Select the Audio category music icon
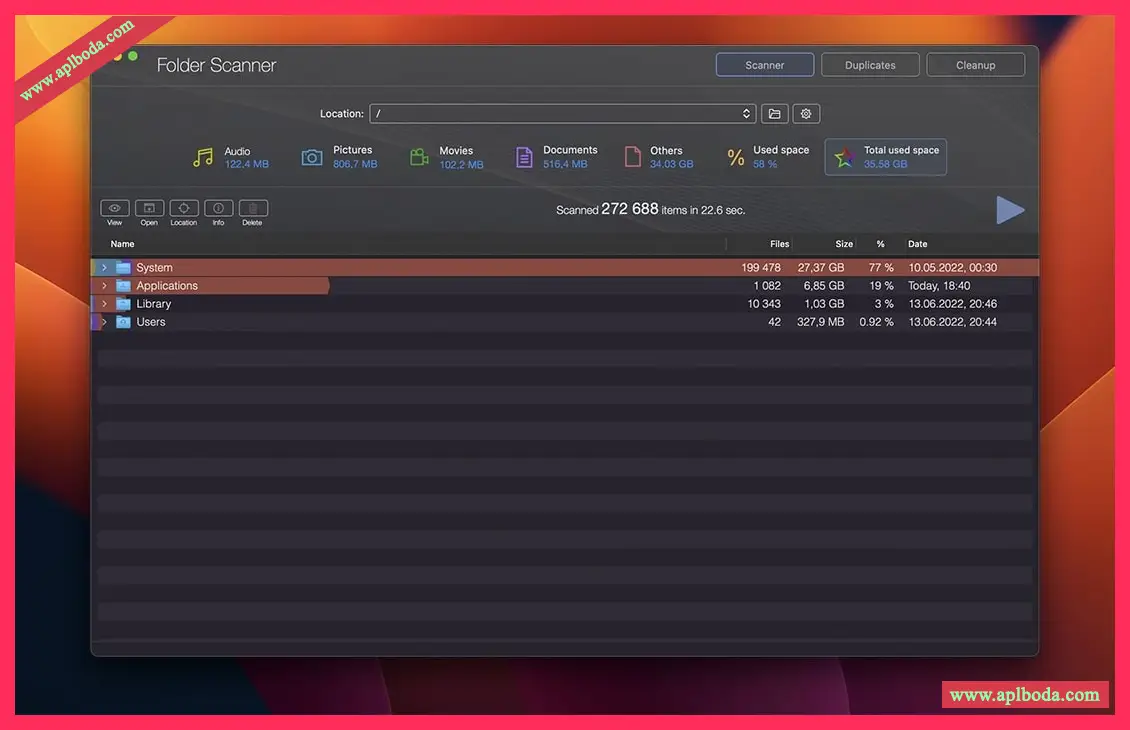The height and width of the screenshot is (730, 1130). pyautogui.click(x=204, y=157)
